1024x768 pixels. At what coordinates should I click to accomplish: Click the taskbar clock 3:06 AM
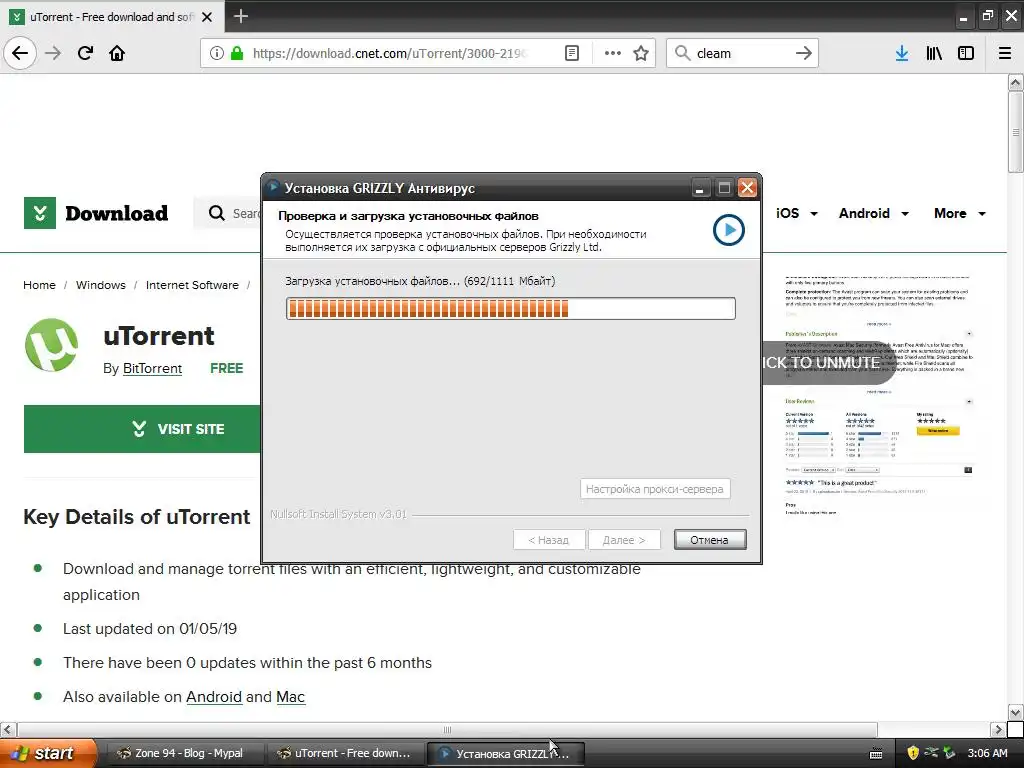pos(987,753)
